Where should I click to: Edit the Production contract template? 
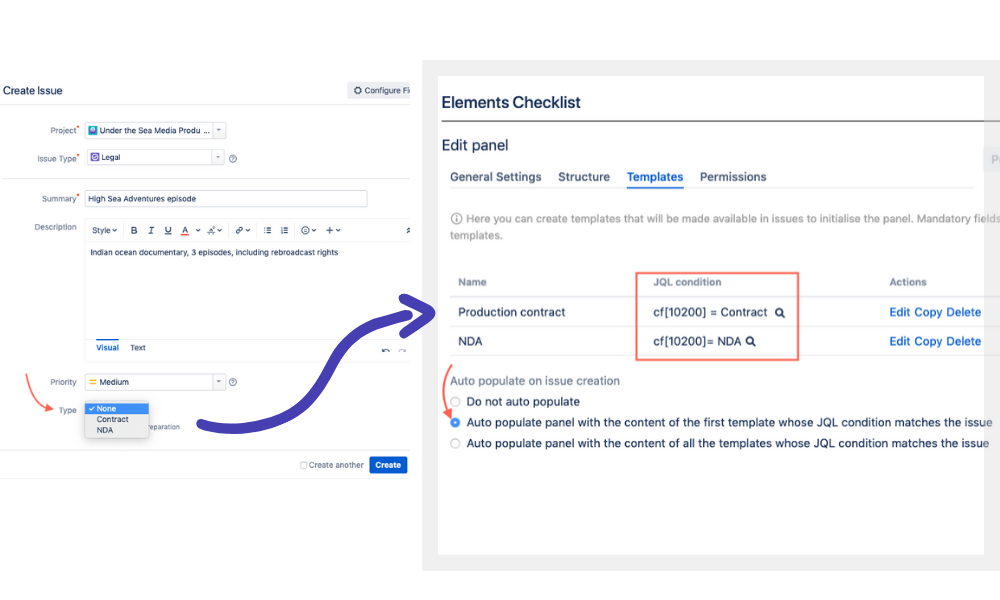(x=899, y=312)
